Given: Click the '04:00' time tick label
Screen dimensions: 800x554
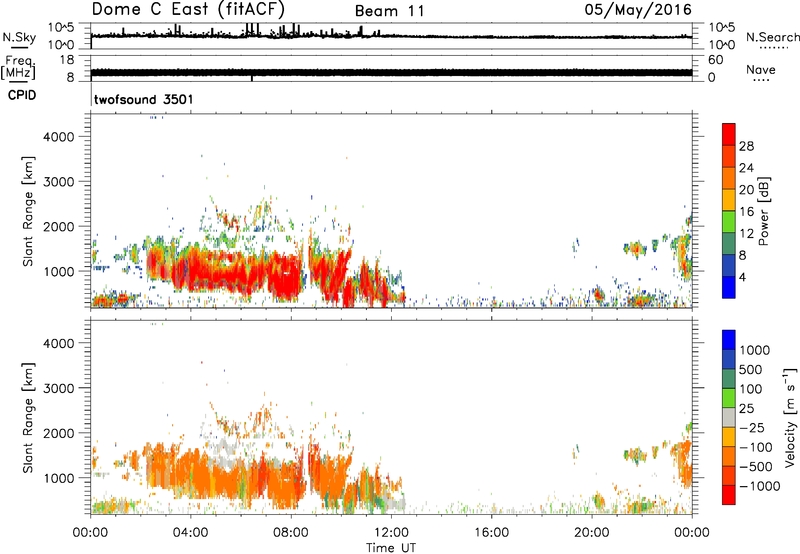Looking at the screenshot, I should tap(190, 533).
